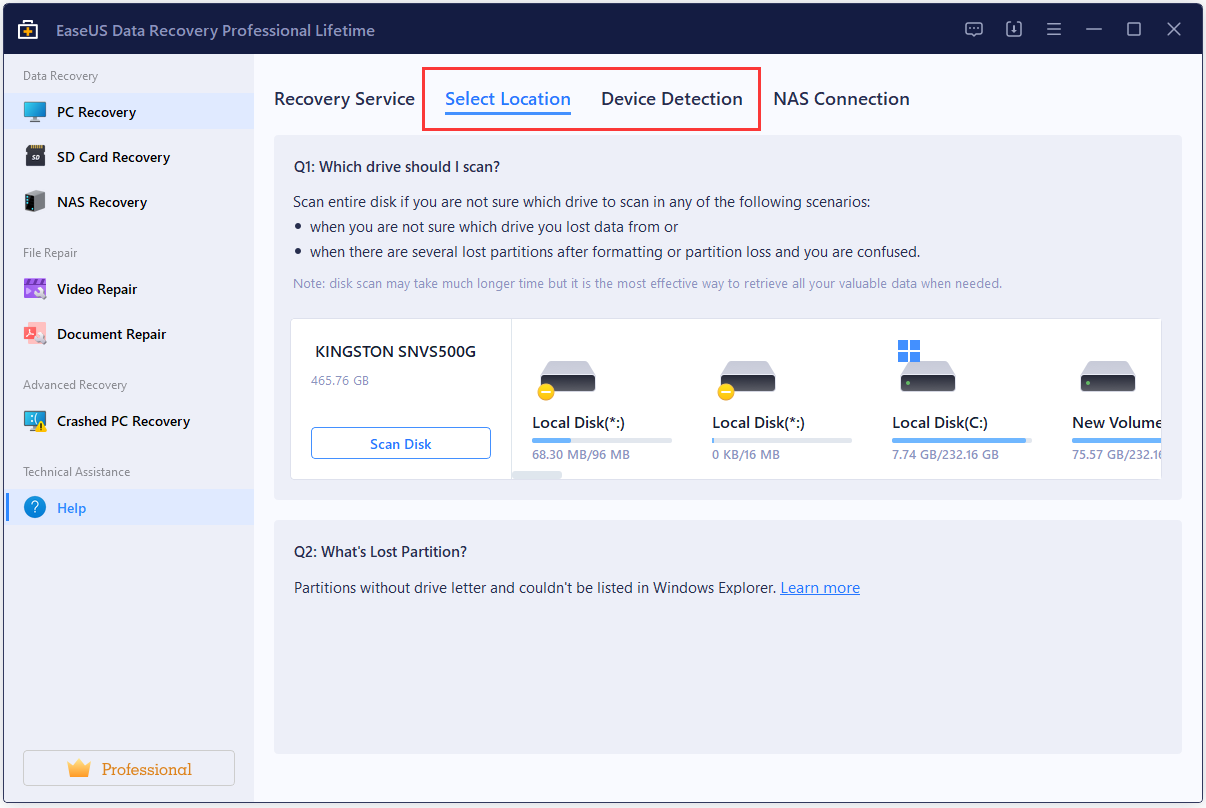
Task: Open Help in sidebar
Action: pos(129,508)
